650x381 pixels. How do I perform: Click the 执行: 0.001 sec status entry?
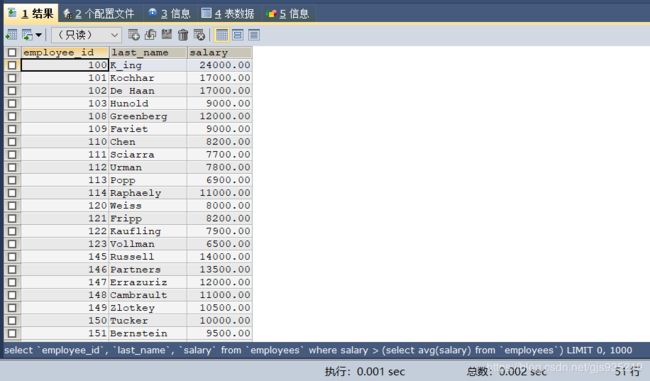coord(365,371)
